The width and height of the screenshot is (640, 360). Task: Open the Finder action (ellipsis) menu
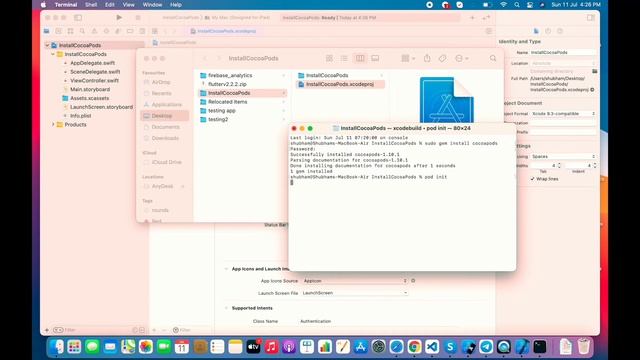tap(462, 58)
